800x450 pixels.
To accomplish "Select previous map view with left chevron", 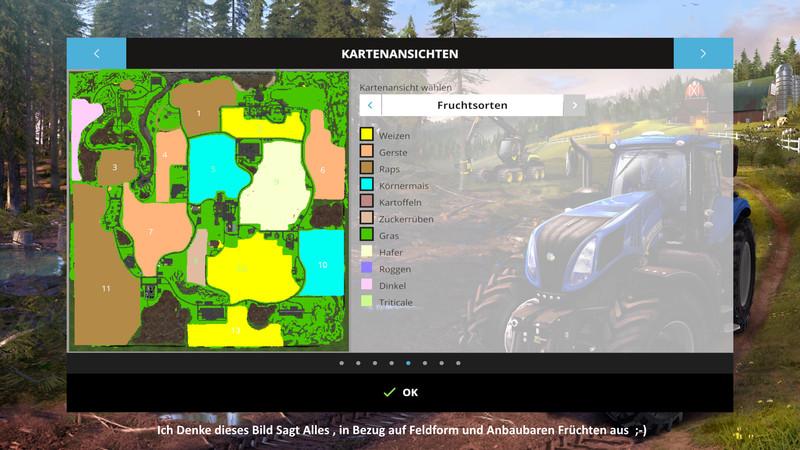I will point(370,105).
